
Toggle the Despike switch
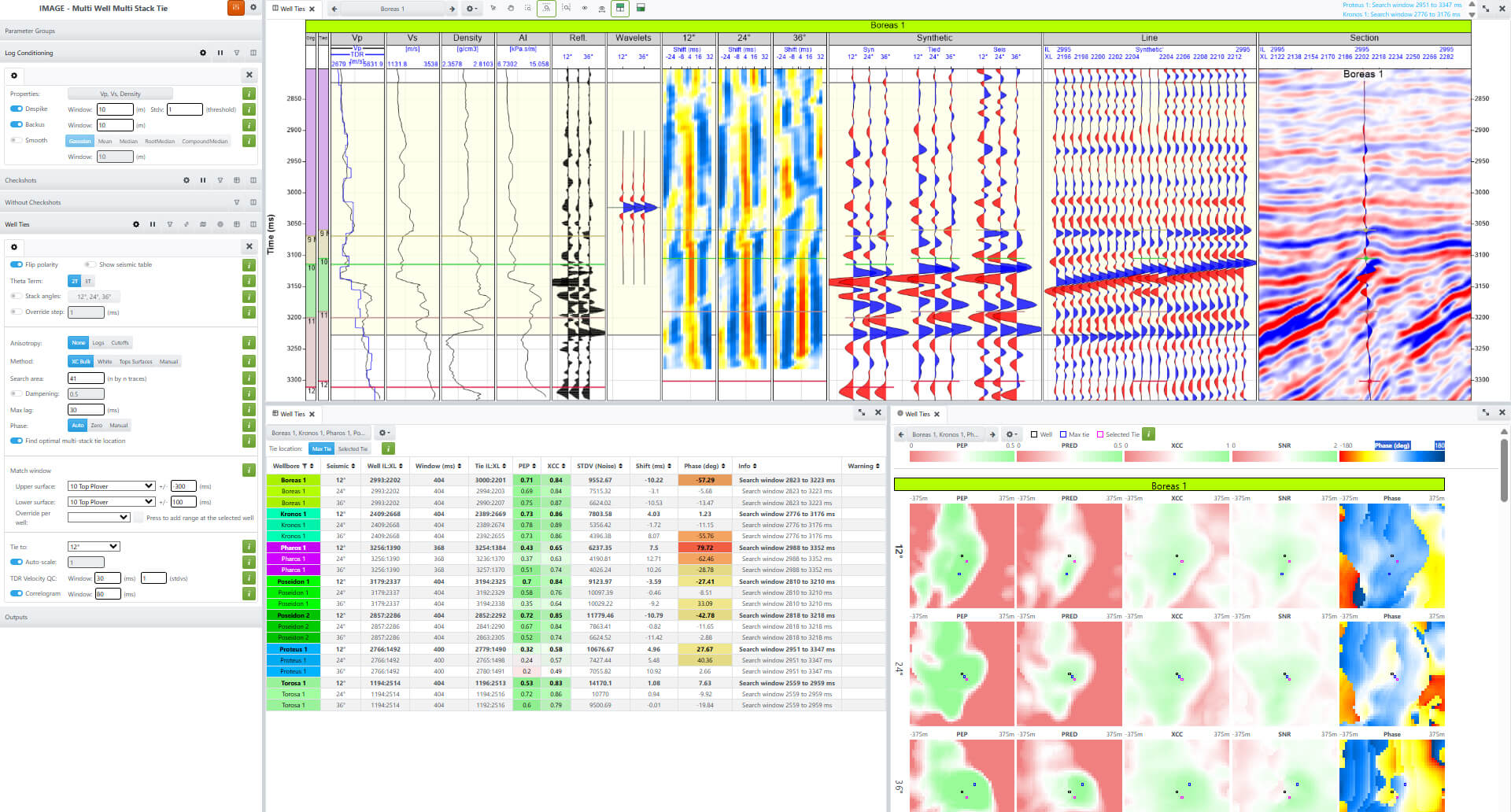point(17,109)
